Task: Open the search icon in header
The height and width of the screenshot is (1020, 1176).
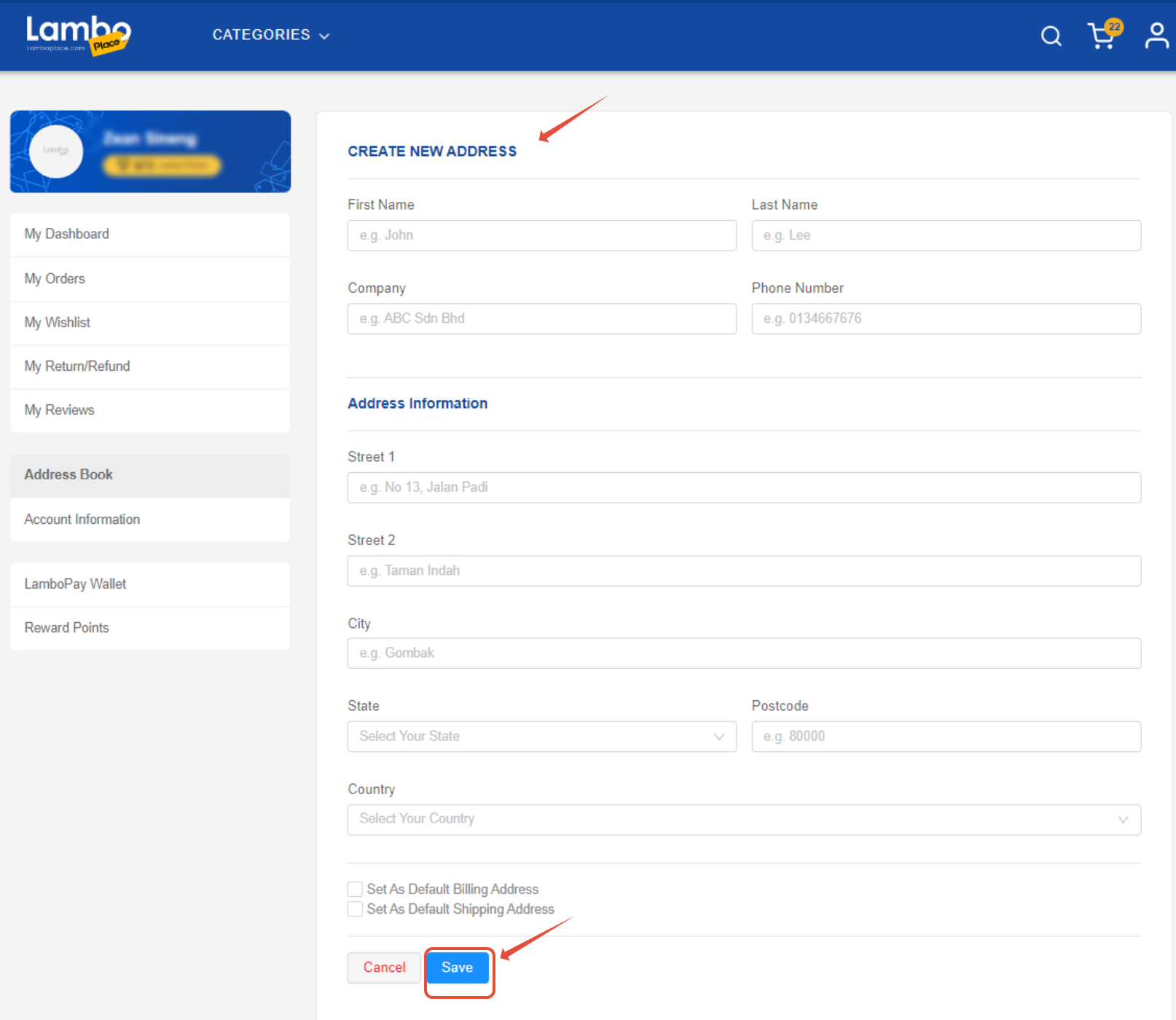Action: (1051, 36)
